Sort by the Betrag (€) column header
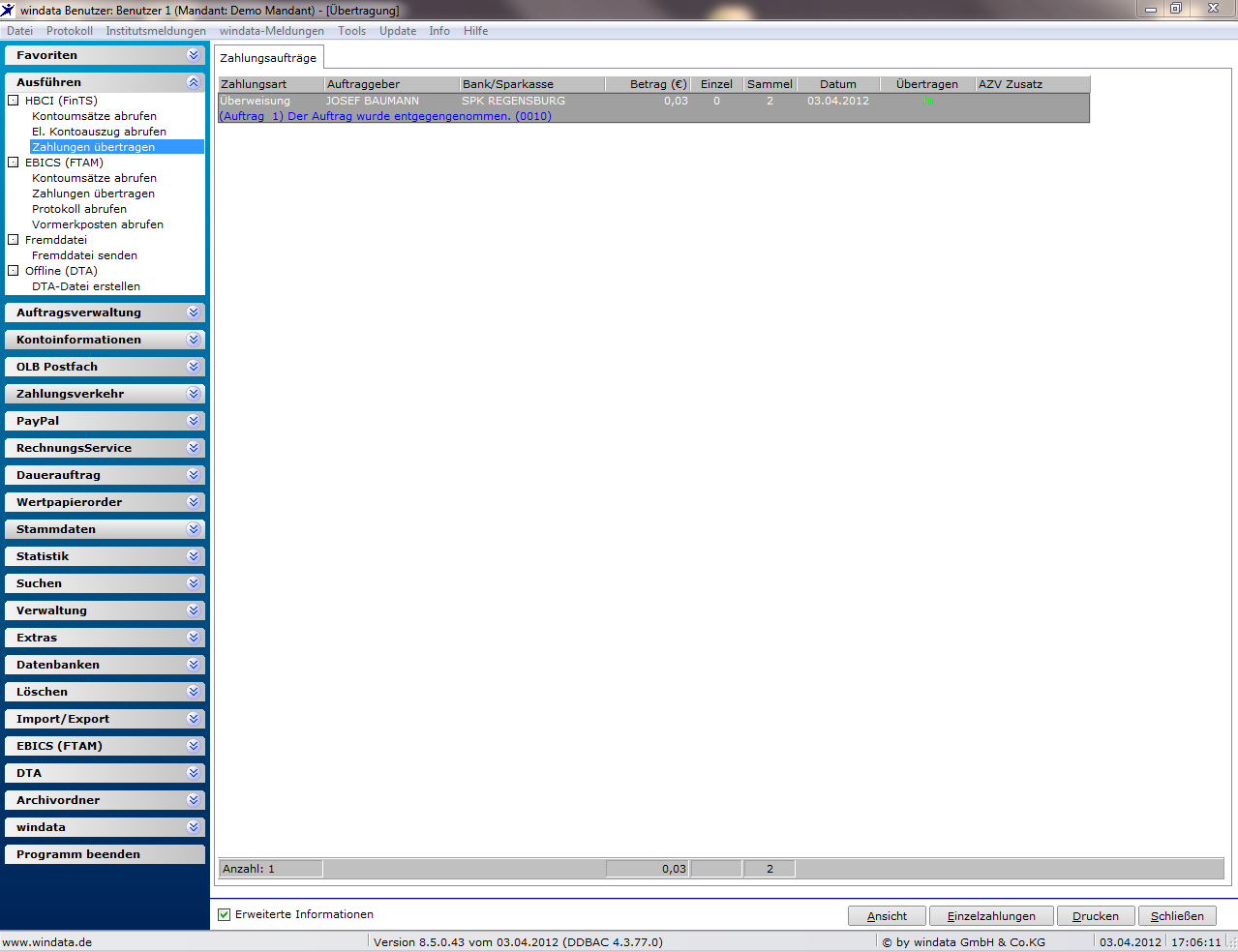Image resolution: width=1238 pixels, height=952 pixels. tap(647, 84)
